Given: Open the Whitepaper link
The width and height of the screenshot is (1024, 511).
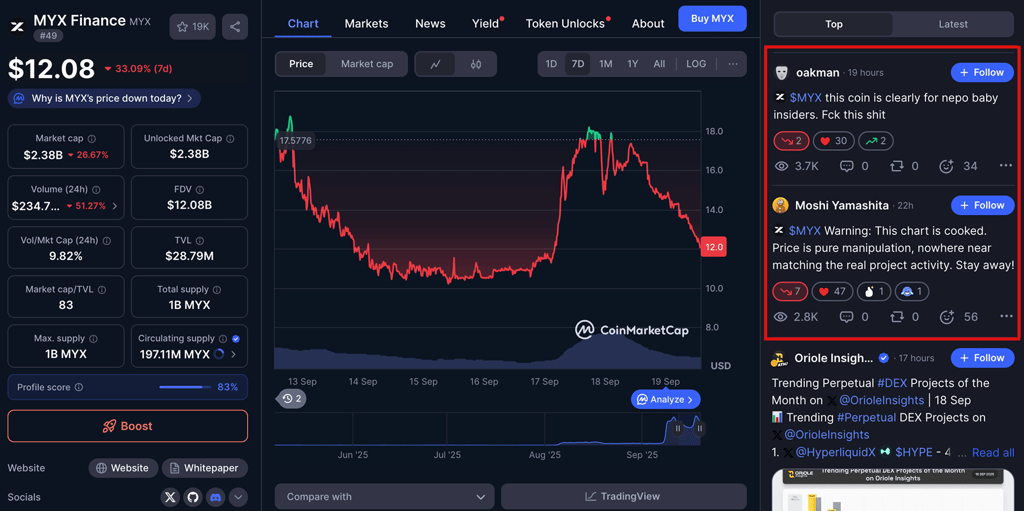Looking at the screenshot, I should pos(205,468).
